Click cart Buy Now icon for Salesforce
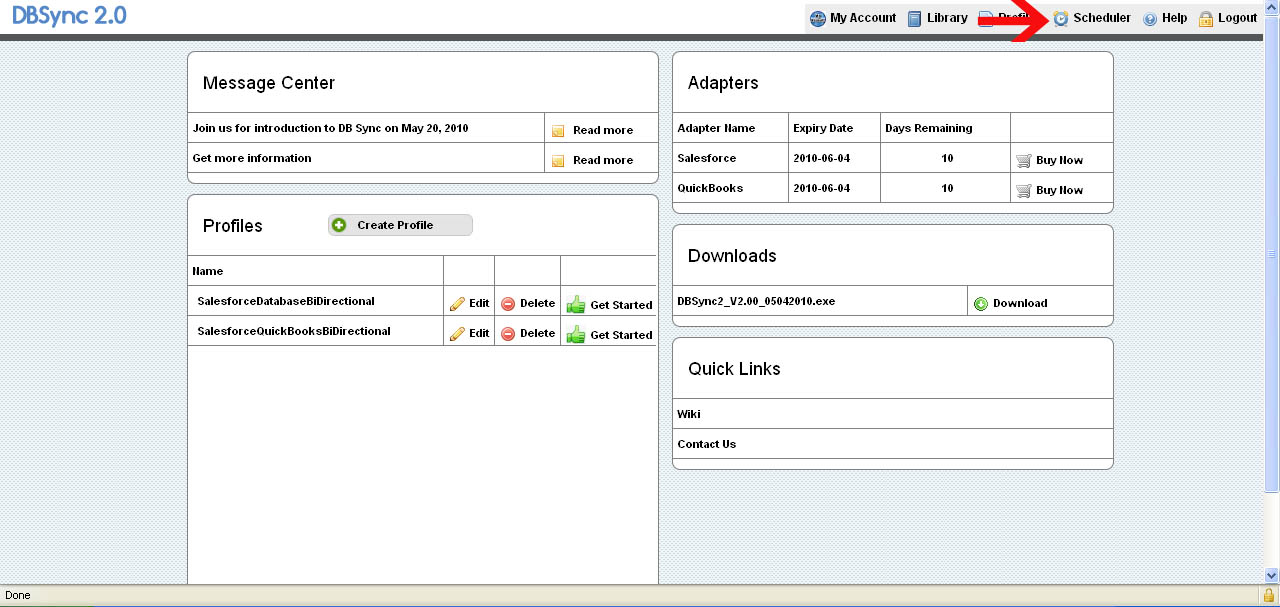Viewport: 1280px width, 607px height. click(x=1023, y=160)
